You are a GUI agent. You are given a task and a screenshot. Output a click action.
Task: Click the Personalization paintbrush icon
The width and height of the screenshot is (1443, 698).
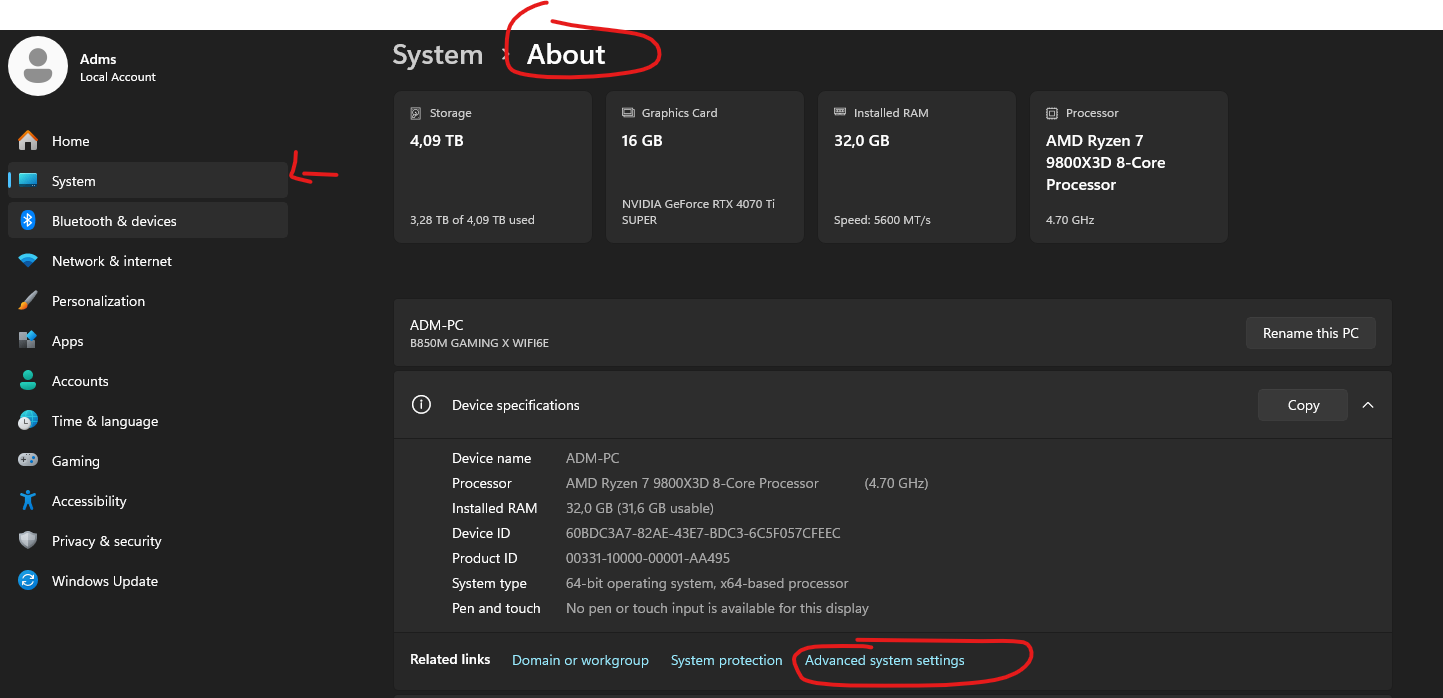pos(28,301)
